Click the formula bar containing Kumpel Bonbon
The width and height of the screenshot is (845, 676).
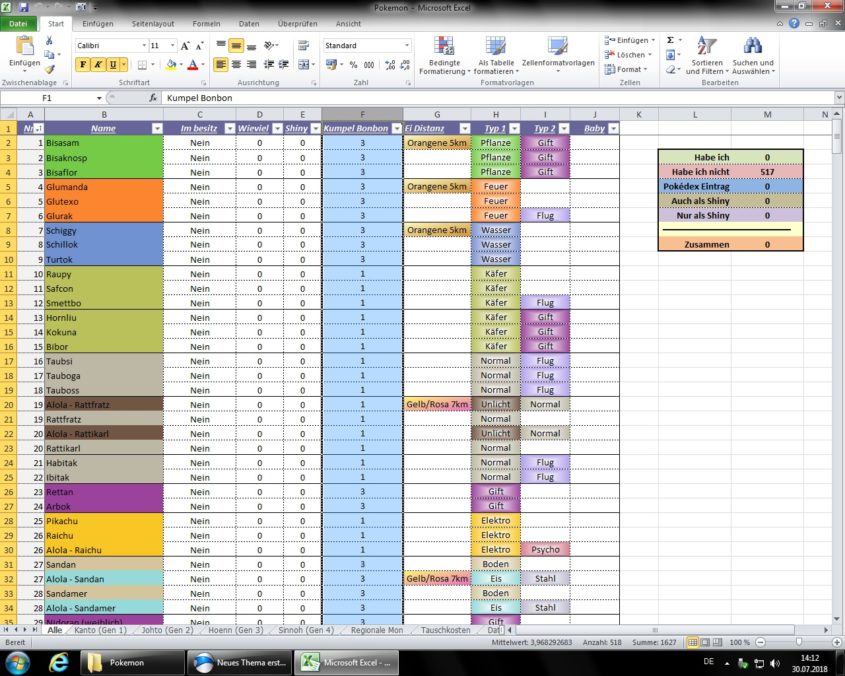pyautogui.click(x=498, y=98)
